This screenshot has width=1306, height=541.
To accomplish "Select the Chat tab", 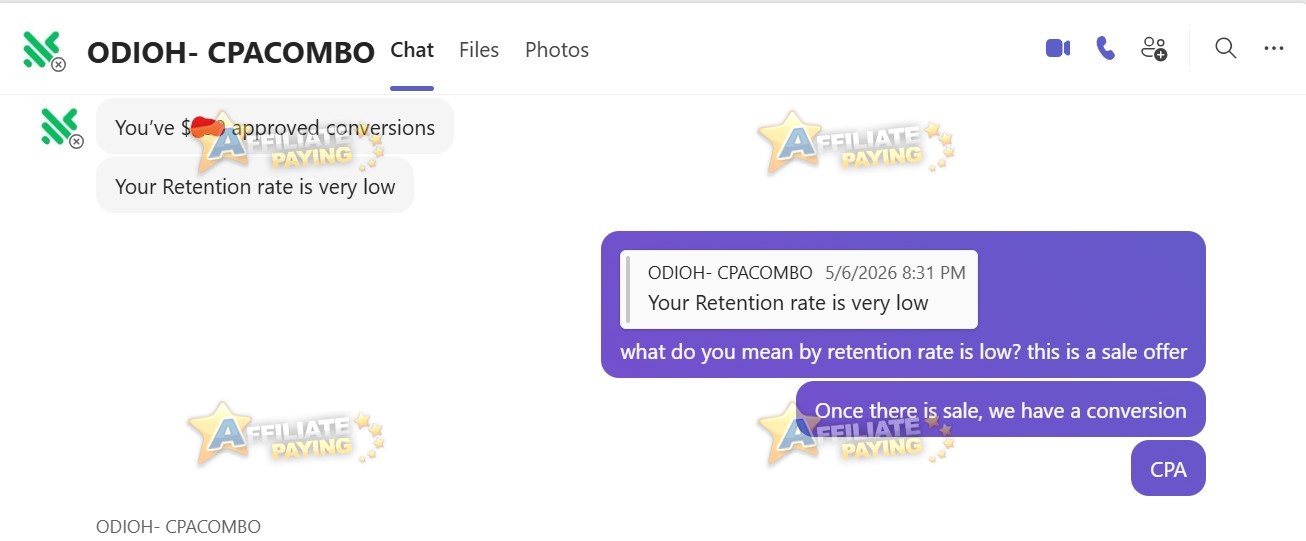I will point(412,50).
